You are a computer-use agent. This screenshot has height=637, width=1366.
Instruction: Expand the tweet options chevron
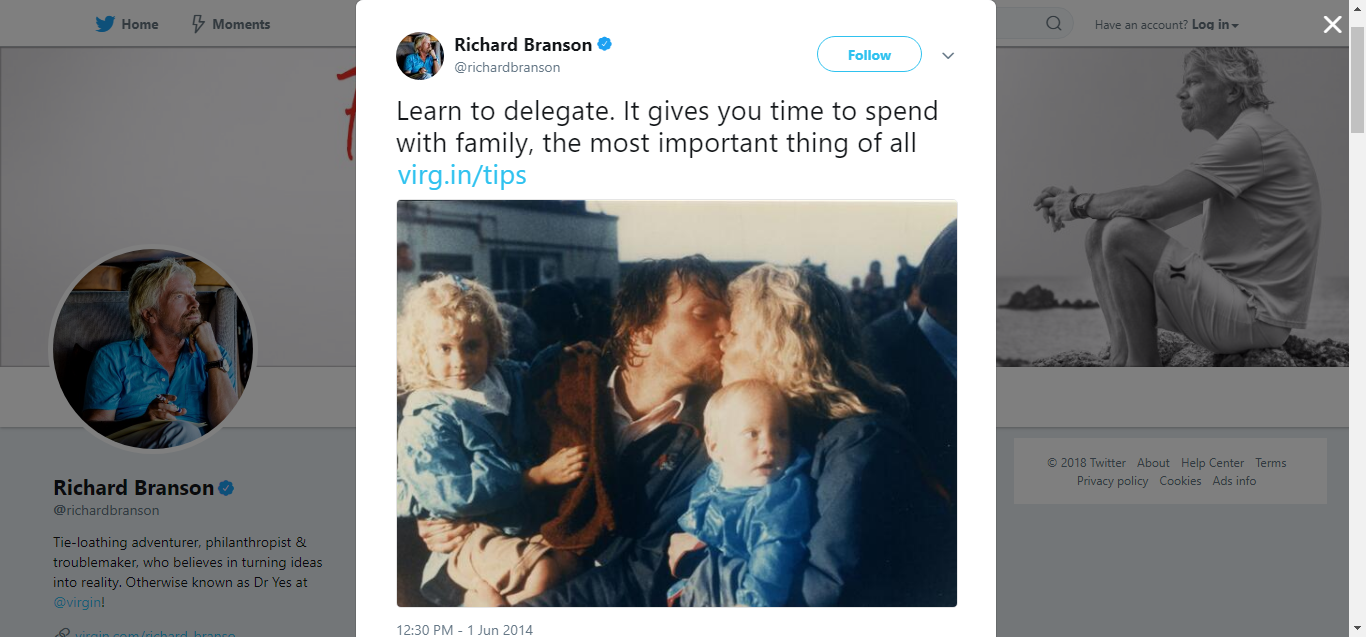pyautogui.click(x=948, y=56)
